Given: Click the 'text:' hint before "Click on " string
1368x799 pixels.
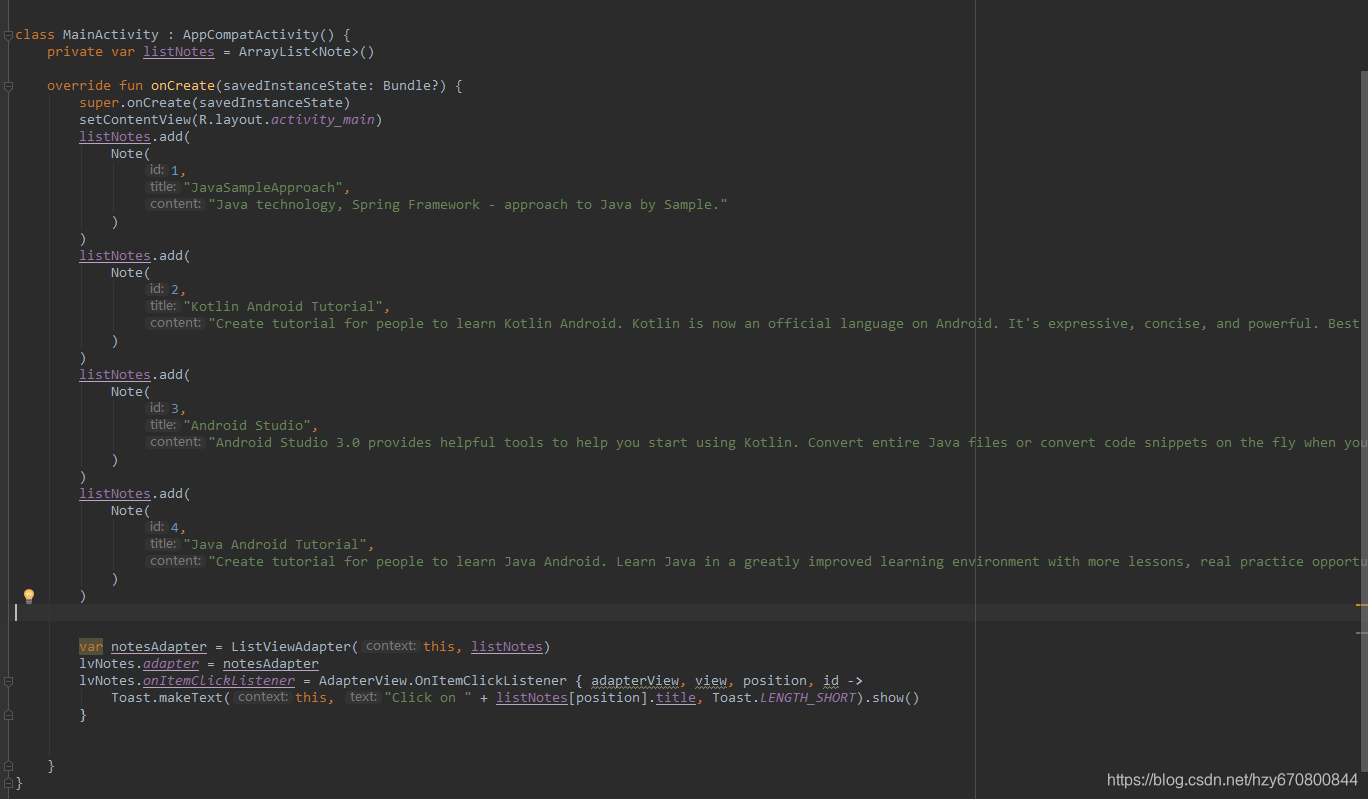Looking at the screenshot, I should coord(364,697).
